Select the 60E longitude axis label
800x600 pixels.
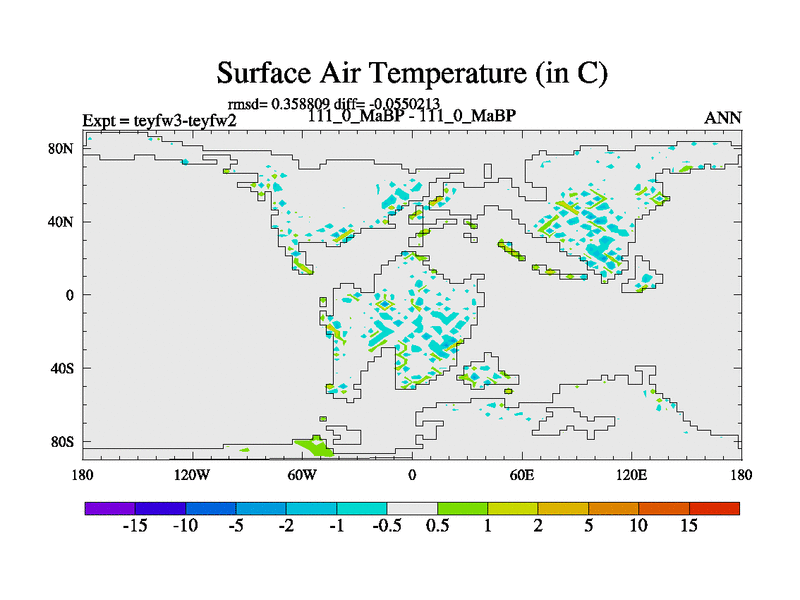(522, 474)
